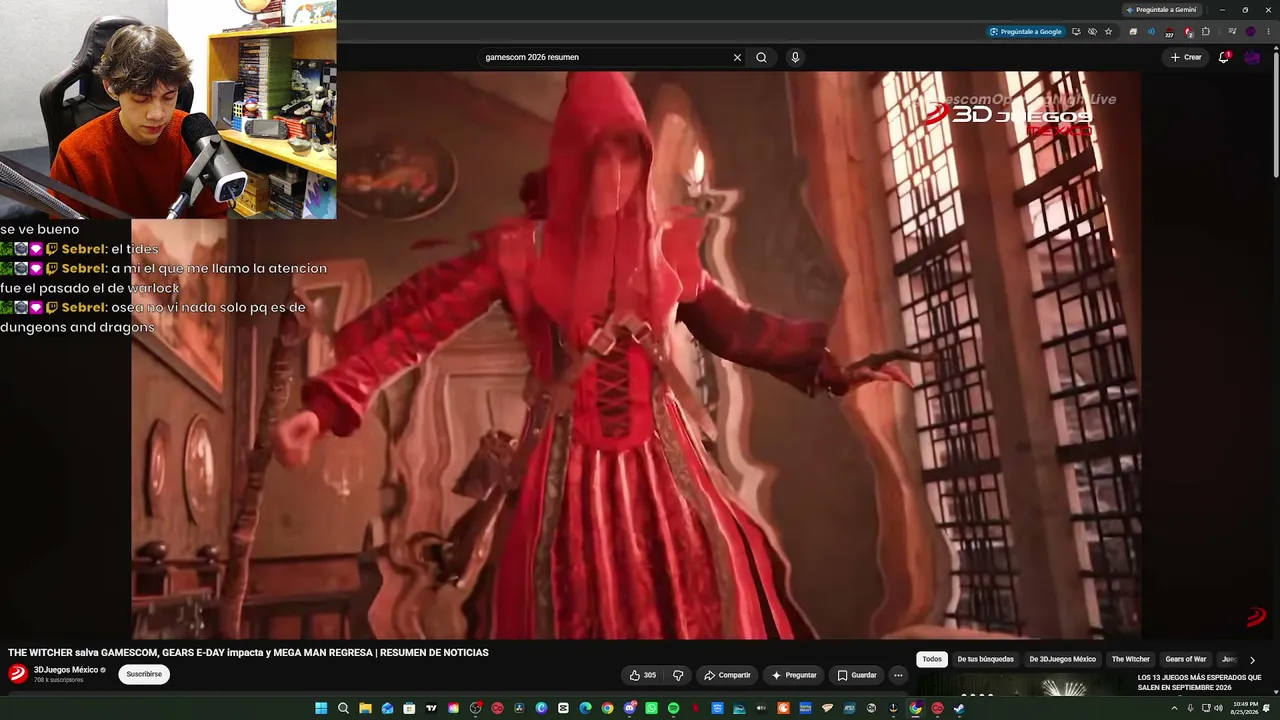This screenshot has height=720, width=1280.
Task: Click the Pregúntale a Google button
Action: pos(1026,32)
